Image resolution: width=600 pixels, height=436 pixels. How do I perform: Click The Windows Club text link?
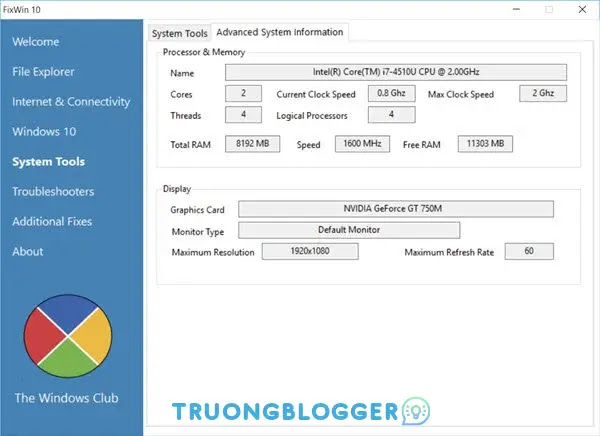(67, 398)
